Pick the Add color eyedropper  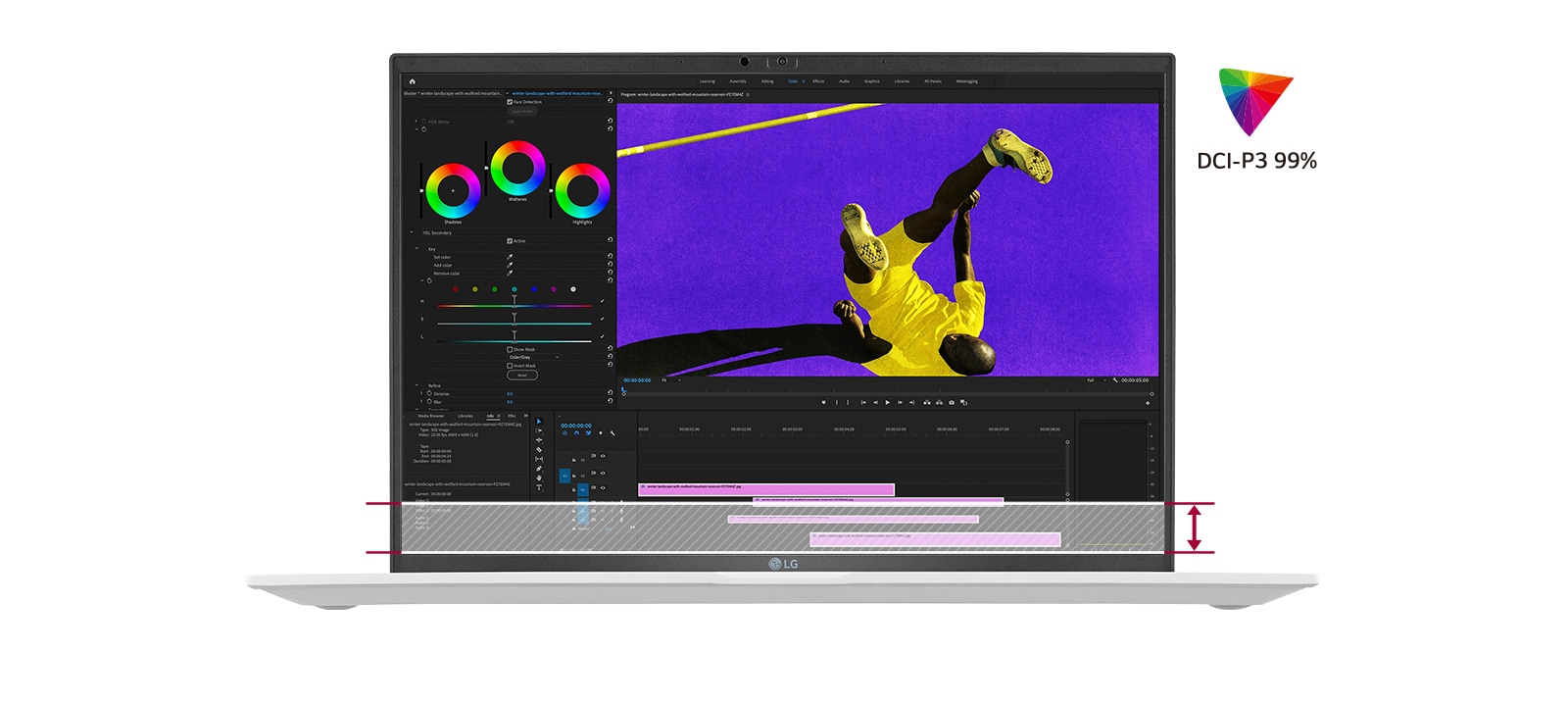(510, 265)
